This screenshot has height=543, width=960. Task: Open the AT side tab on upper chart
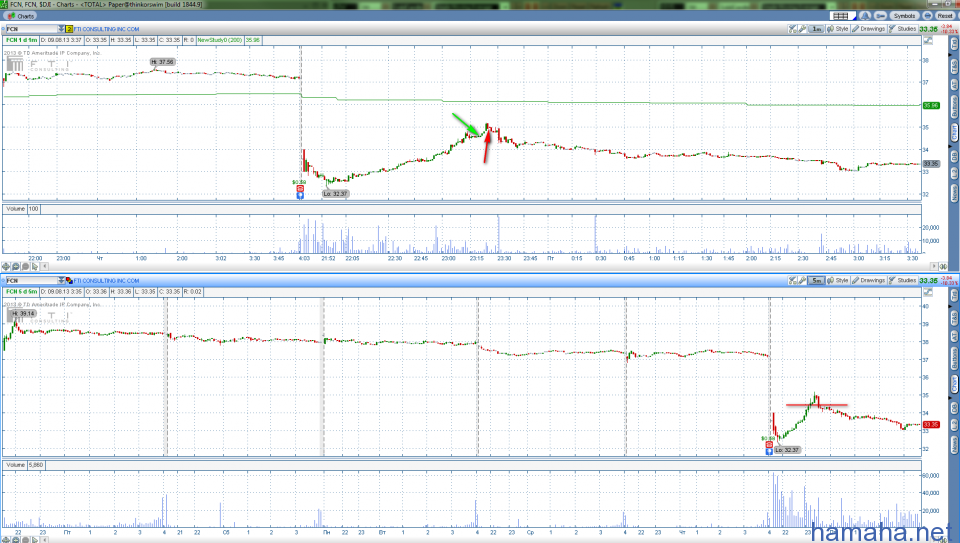pos(954,84)
